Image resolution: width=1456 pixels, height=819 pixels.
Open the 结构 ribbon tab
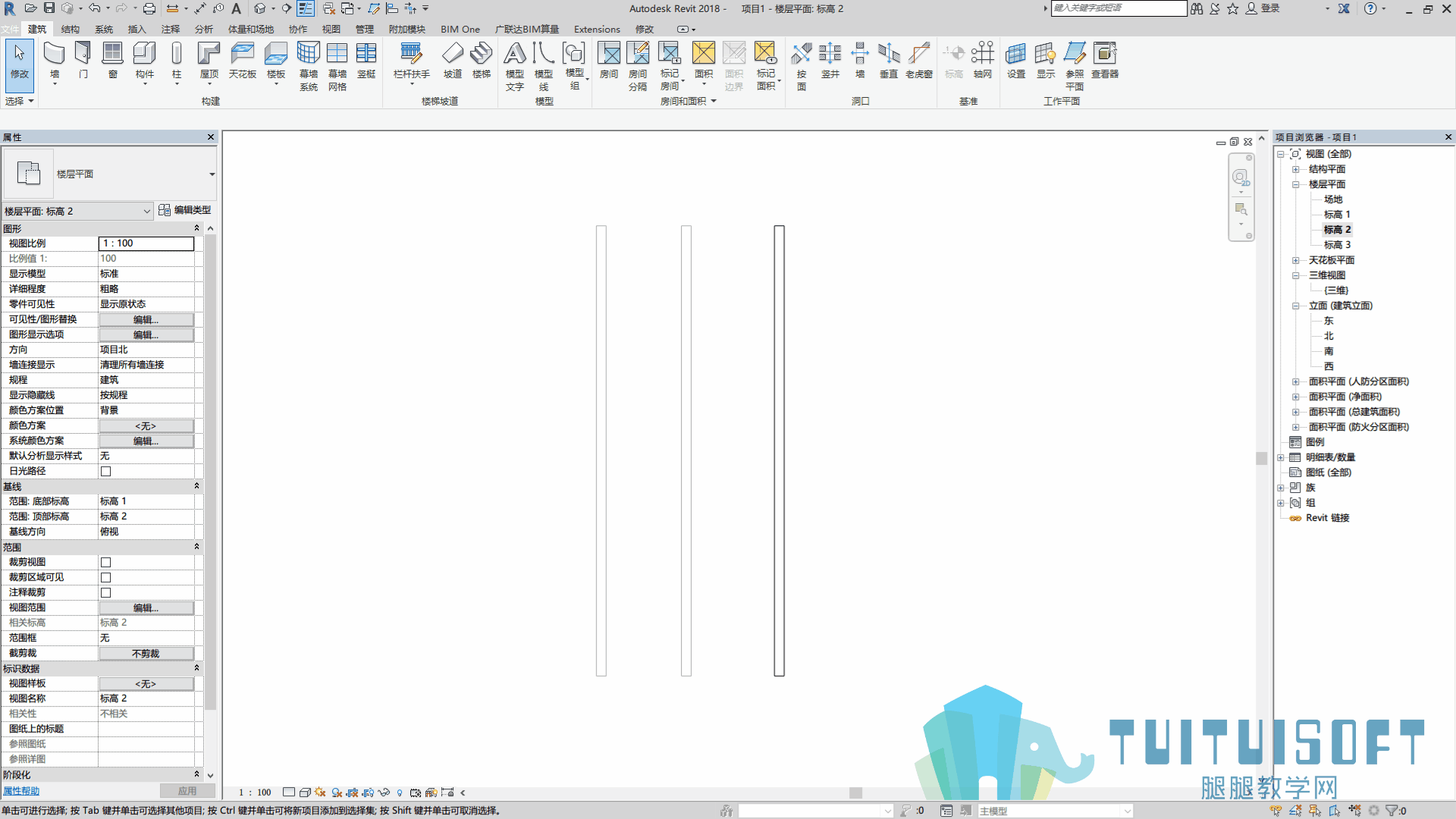pos(71,29)
